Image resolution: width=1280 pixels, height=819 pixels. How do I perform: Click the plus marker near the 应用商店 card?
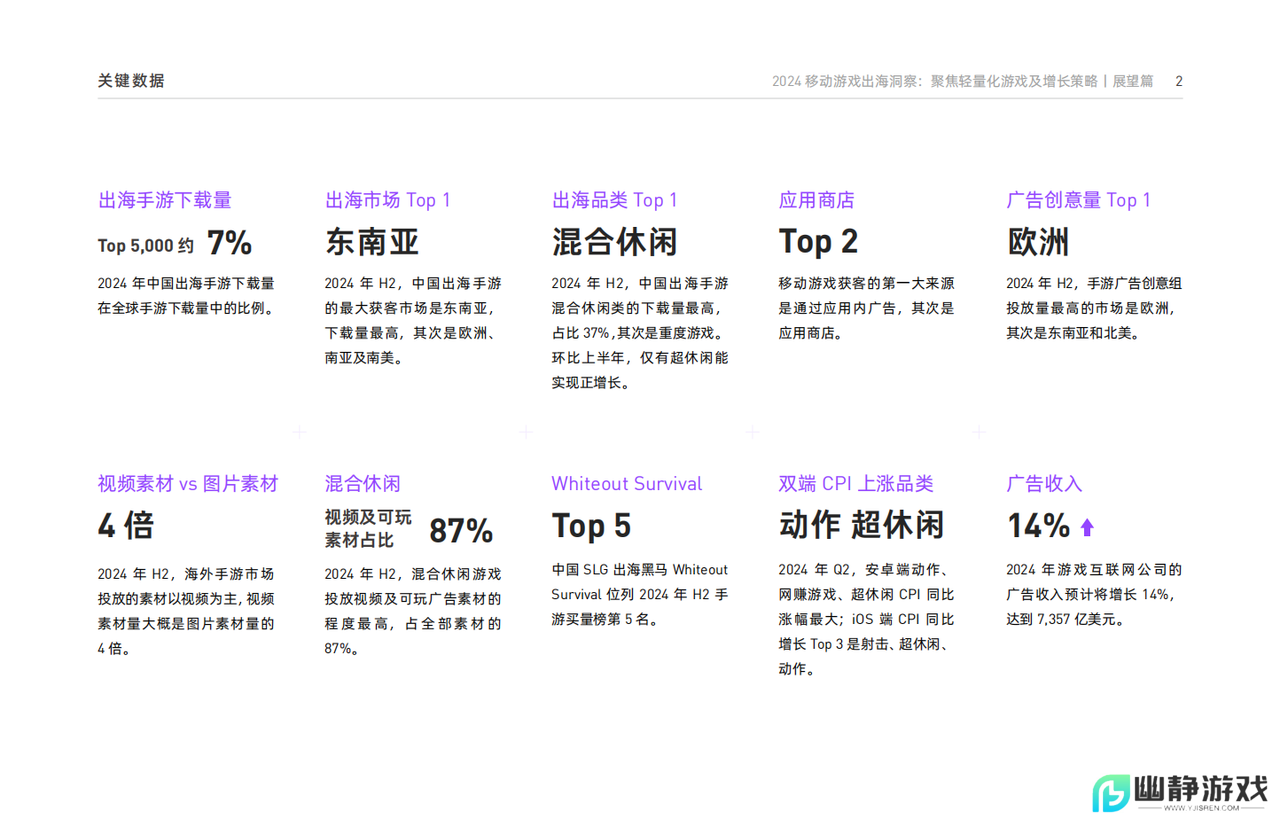pyautogui.click(x=752, y=432)
